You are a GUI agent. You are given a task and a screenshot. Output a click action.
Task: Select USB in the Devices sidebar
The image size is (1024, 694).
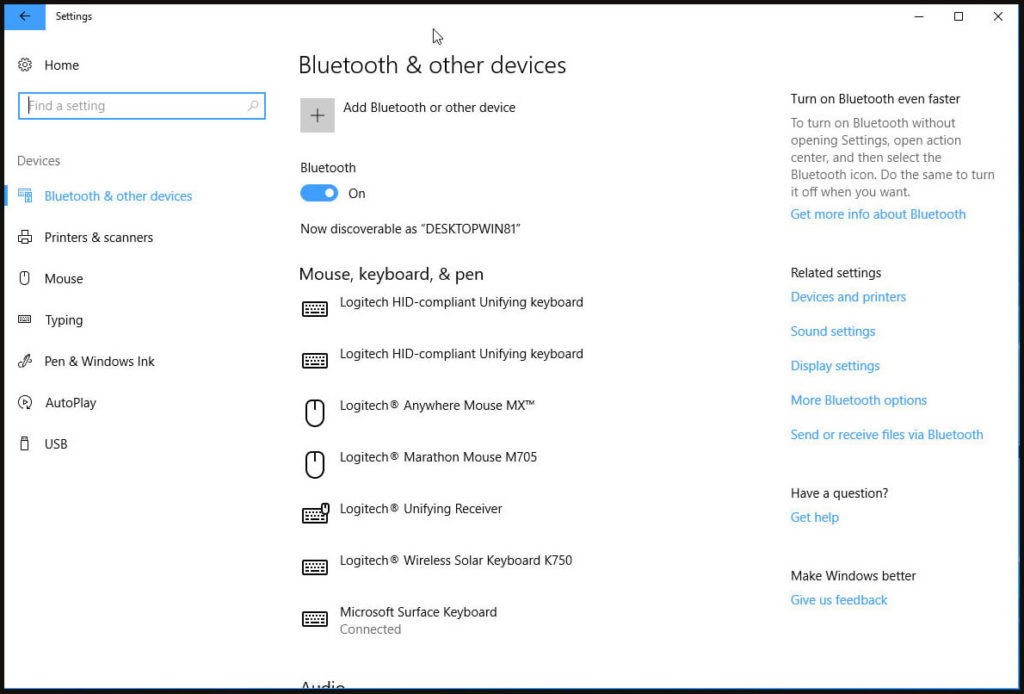pyautogui.click(x=56, y=444)
